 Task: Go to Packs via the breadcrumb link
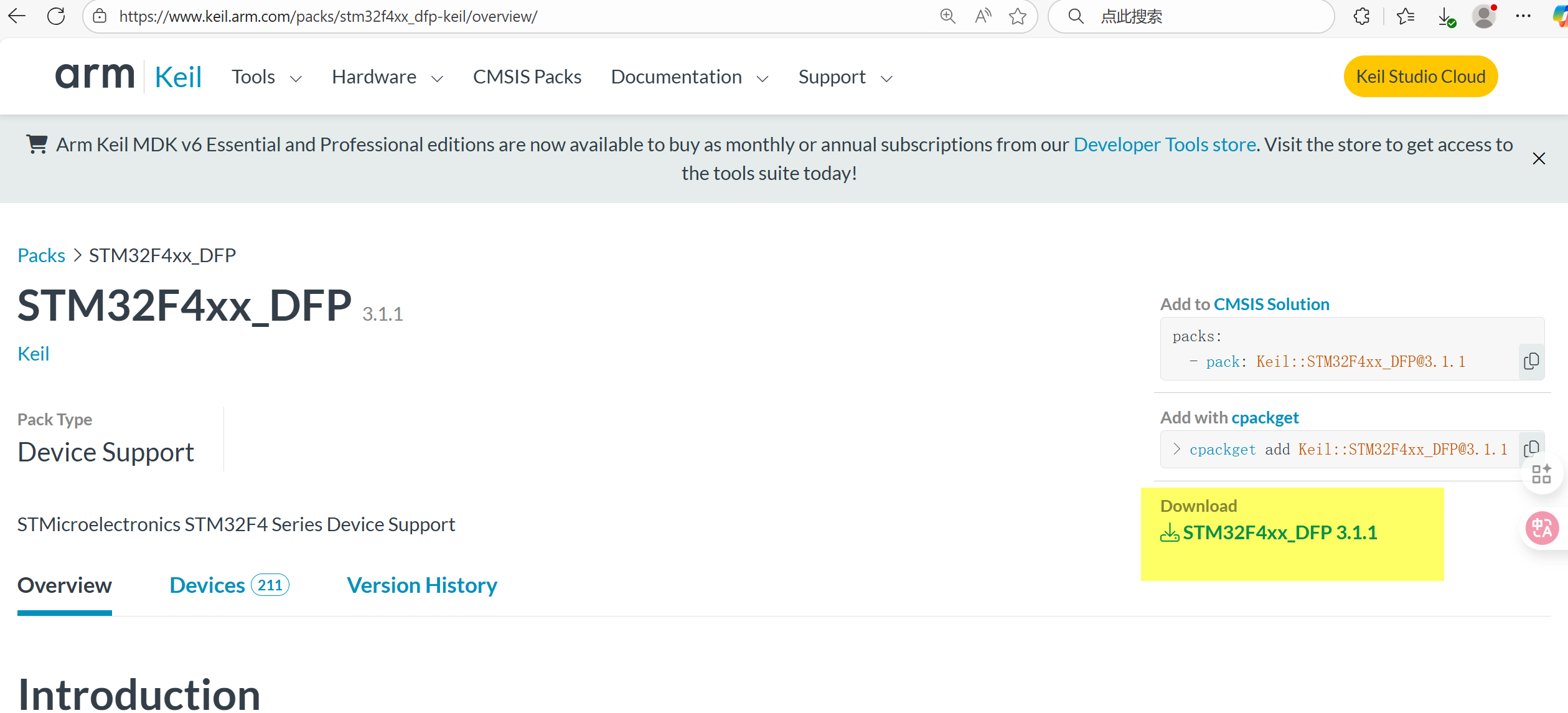[x=41, y=255]
